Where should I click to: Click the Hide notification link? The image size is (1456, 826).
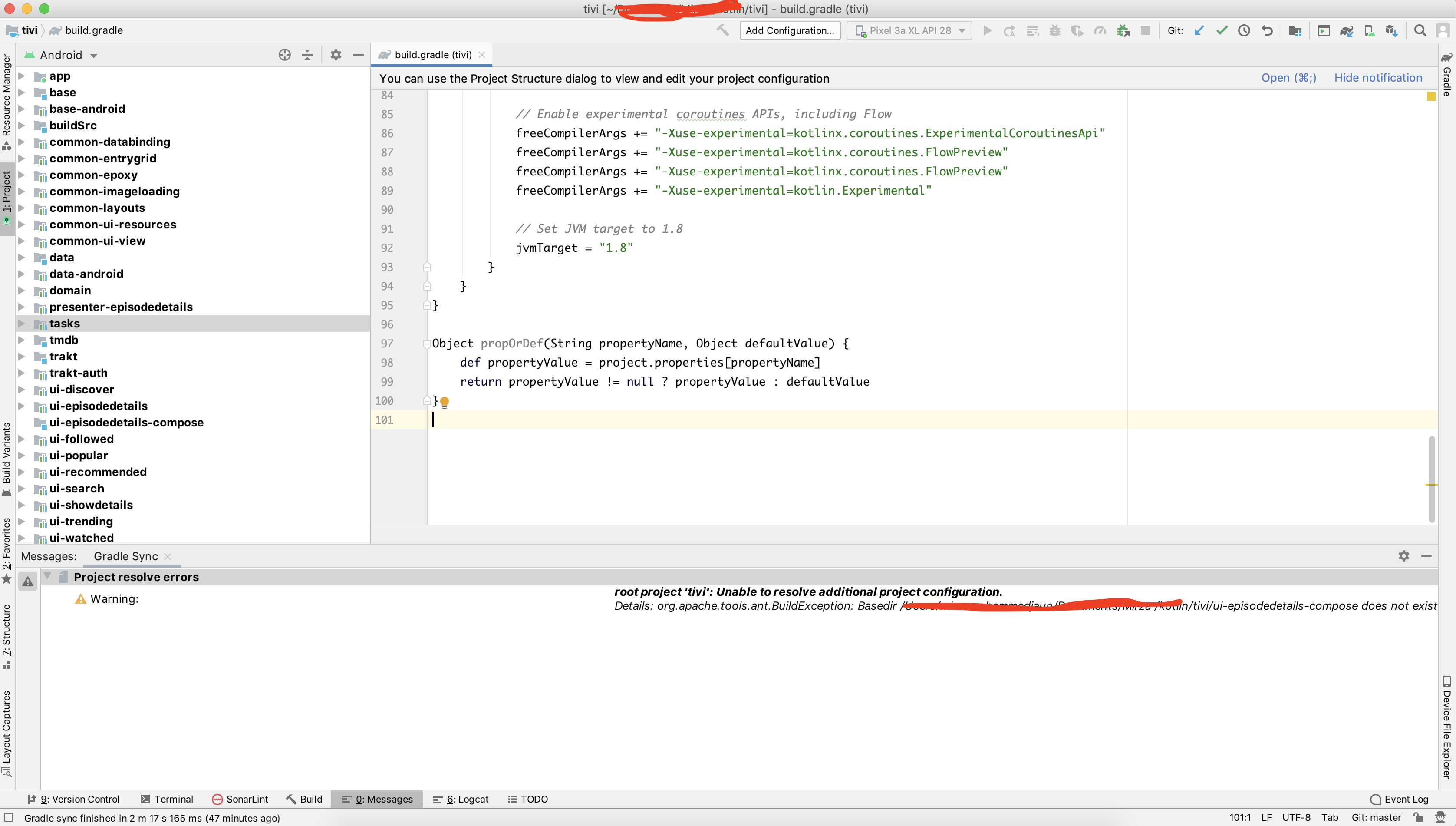(x=1378, y=78)
